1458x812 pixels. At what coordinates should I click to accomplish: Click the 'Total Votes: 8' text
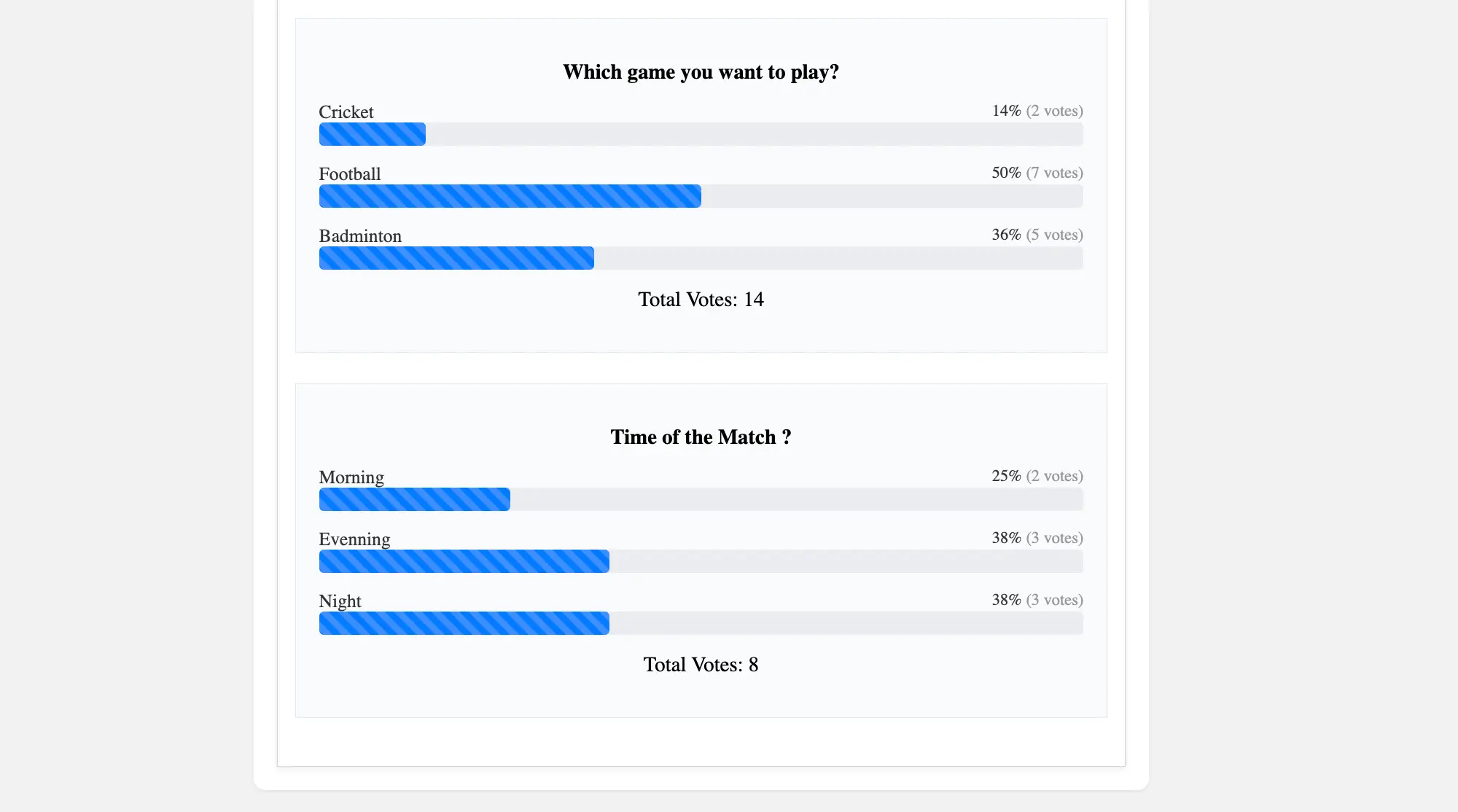pos(701,665)
